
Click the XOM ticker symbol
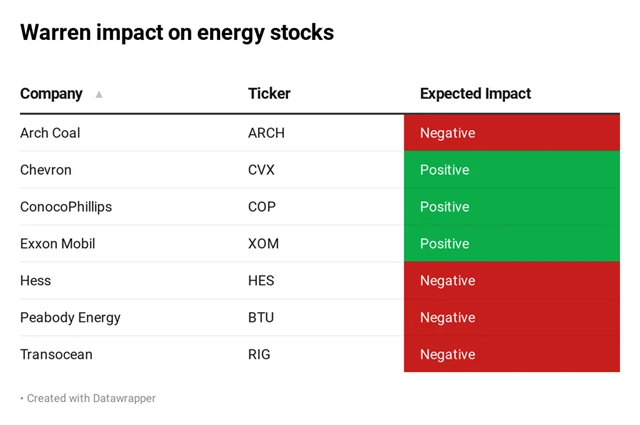pyautogui.click(x=263, y=244)
